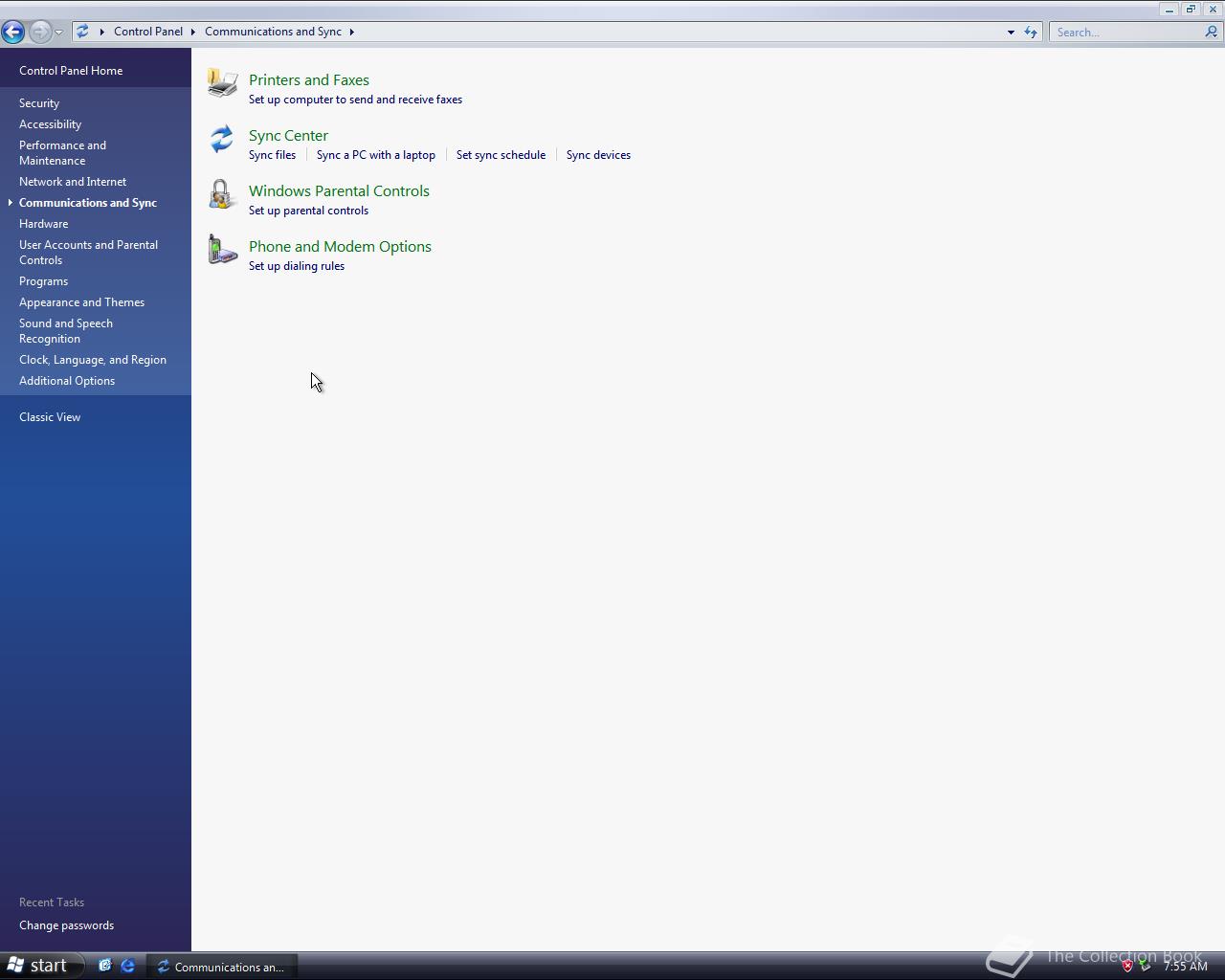
Task: Click the tray icon left of the clock
Action: click(1145, 966)
